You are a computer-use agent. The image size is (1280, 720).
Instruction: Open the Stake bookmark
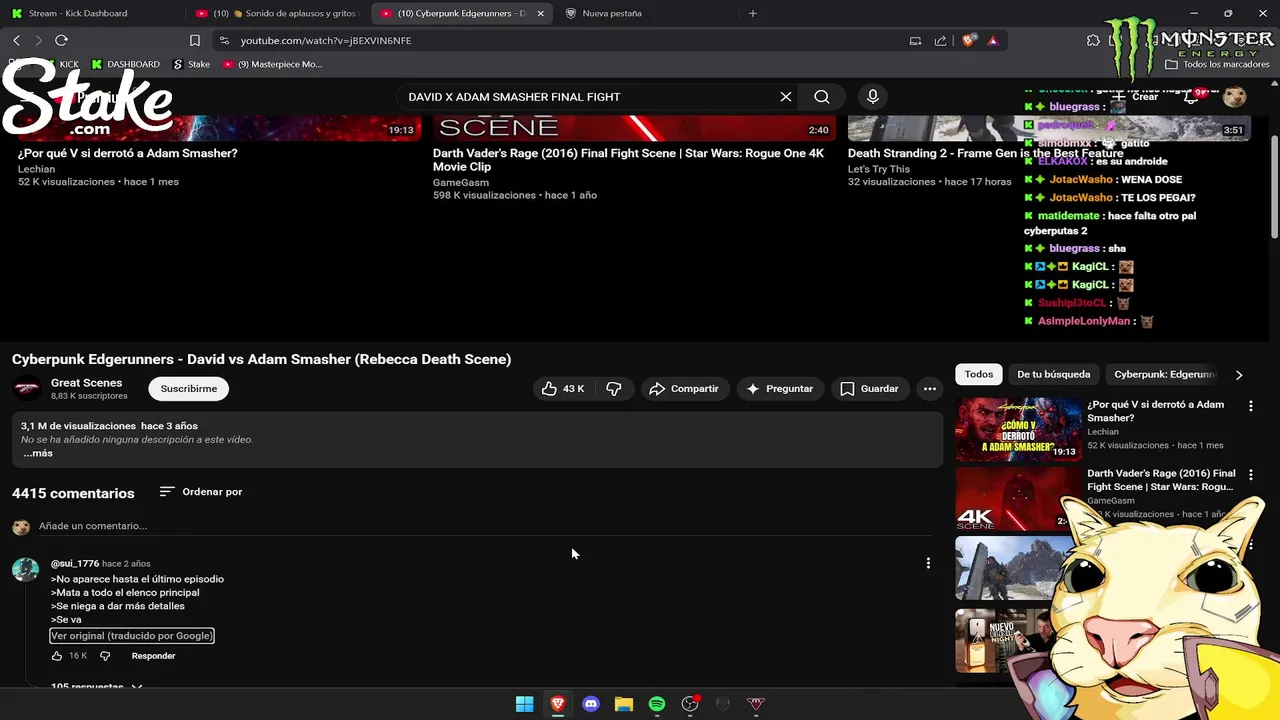click(x=192, y=64)
